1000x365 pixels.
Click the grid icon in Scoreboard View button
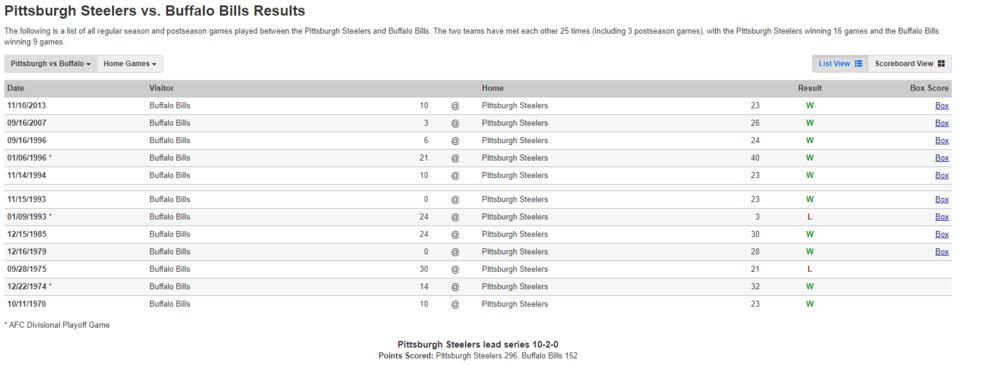[941, 64]
